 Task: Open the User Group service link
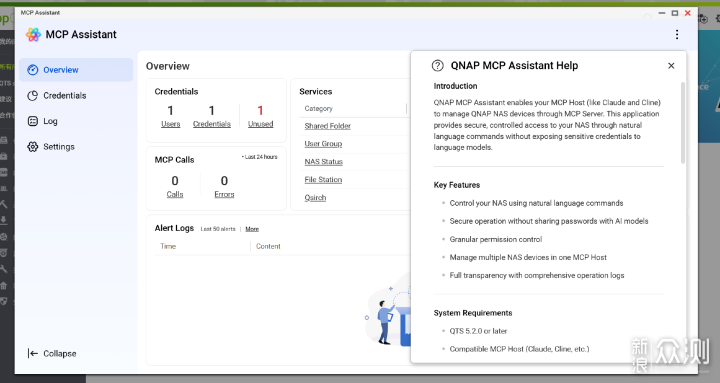tap(323, 144)
